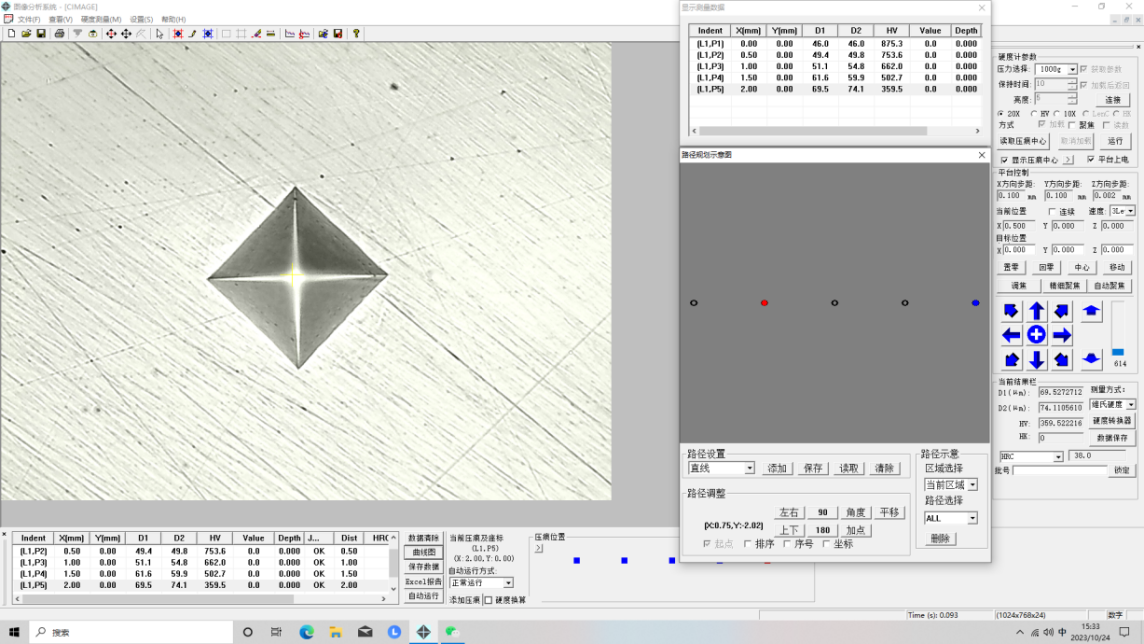The height and width of the screenshot is (644, 1144).
Task: Click the open folder toolbar icon
Action: pos(26,33)
